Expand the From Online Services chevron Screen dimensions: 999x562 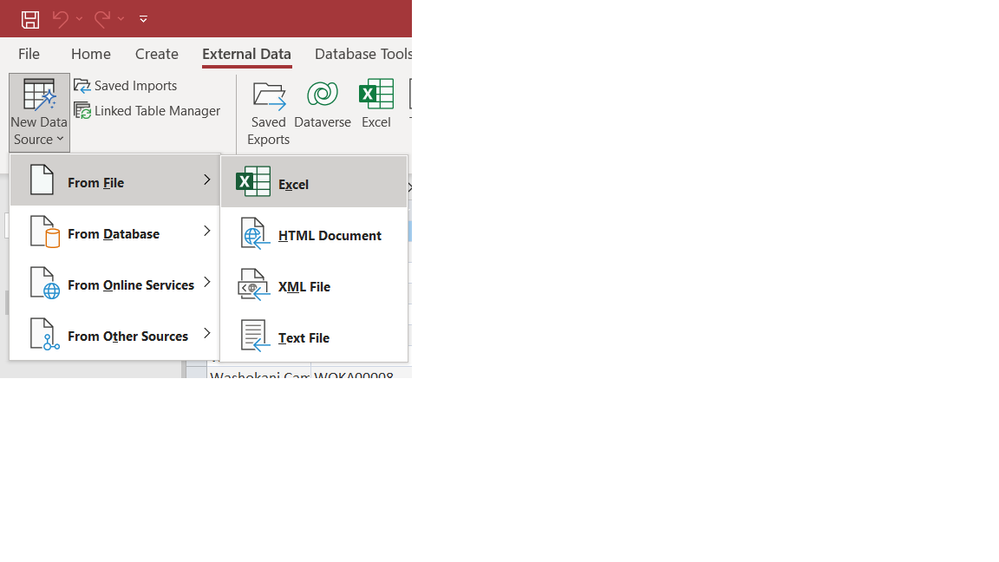207,282
